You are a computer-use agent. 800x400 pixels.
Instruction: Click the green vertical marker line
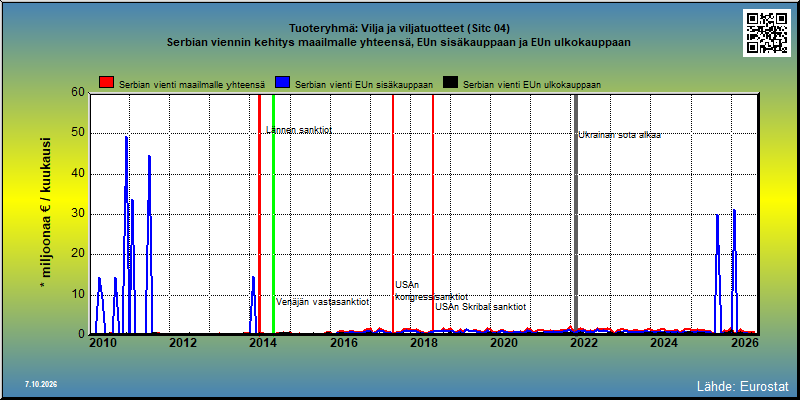(x=273, y=214)
